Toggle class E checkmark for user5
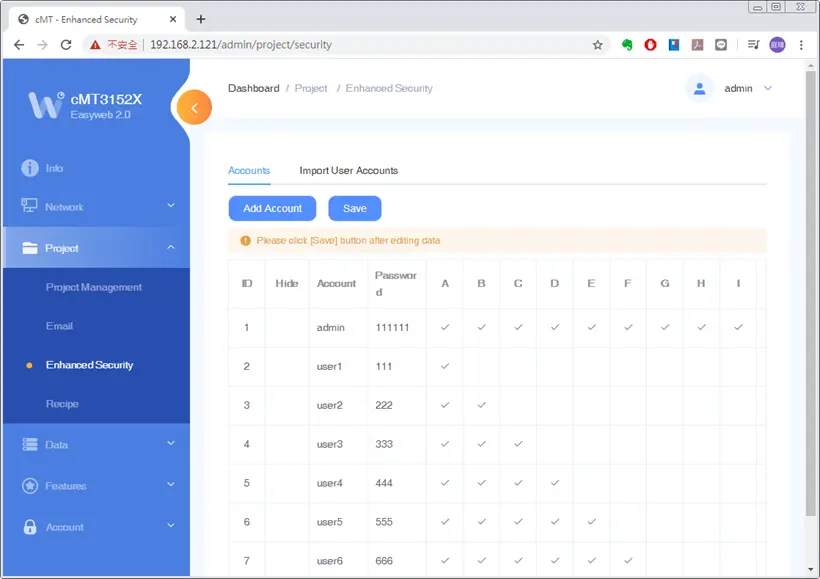Screen dimensions: 820x579 tap(591, 521)
